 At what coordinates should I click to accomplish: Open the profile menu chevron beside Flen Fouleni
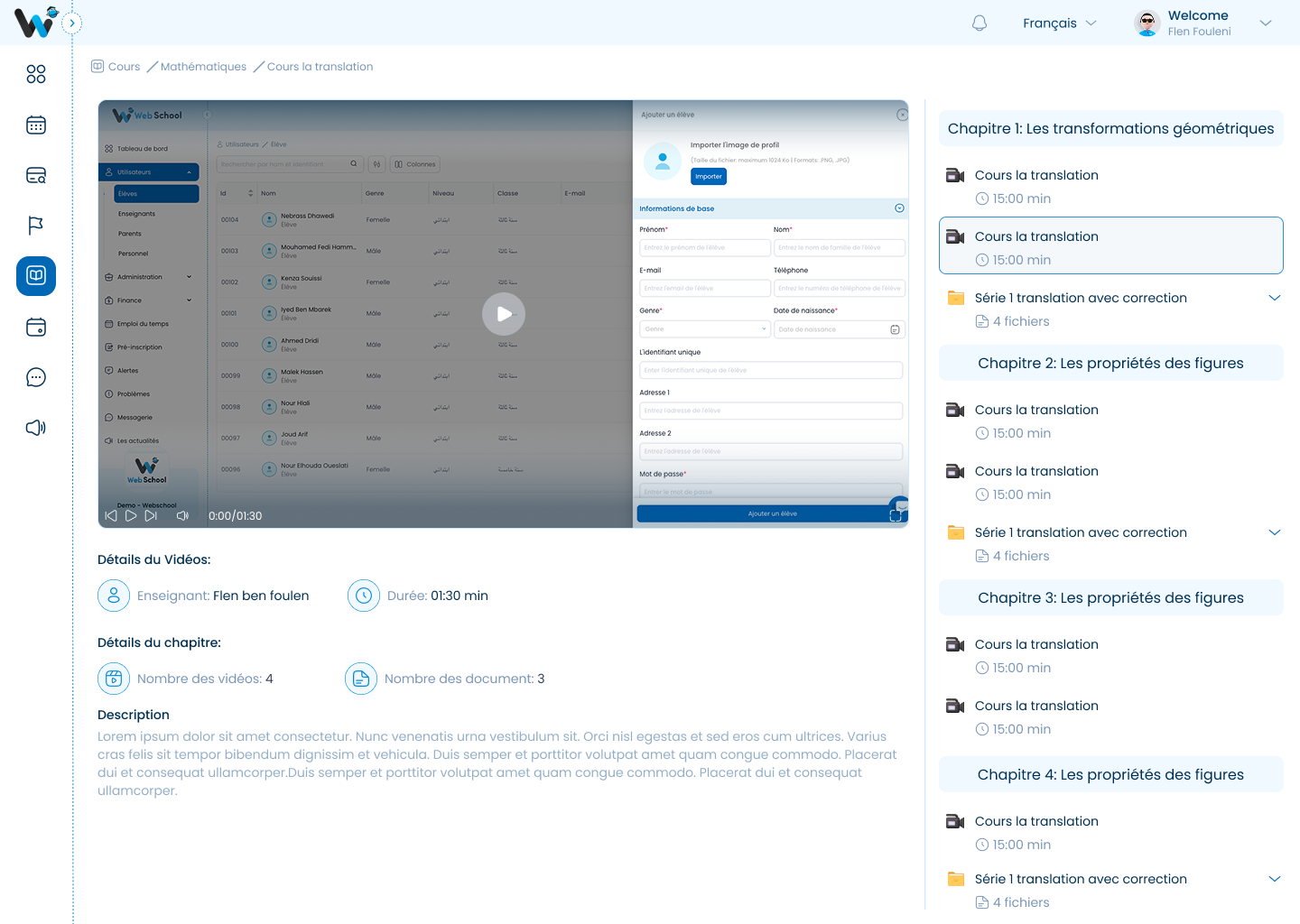(x=1266, y=23)
